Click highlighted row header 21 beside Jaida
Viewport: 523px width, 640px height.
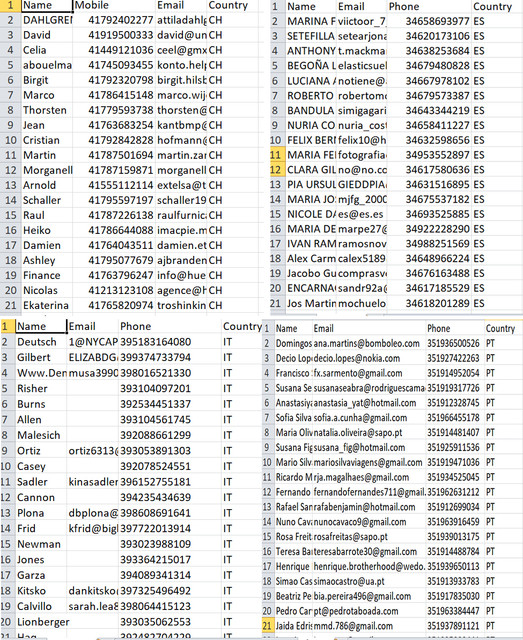click(x=267, y=626)
